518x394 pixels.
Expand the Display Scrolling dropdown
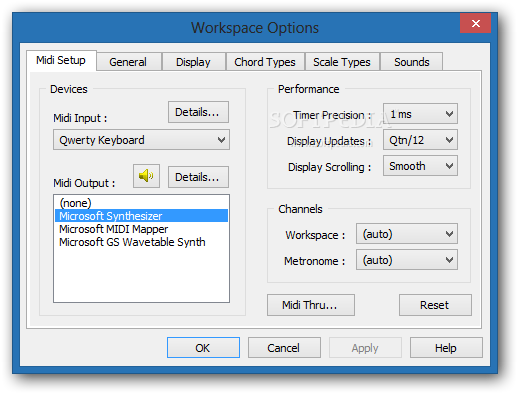[x=420, y=166]
